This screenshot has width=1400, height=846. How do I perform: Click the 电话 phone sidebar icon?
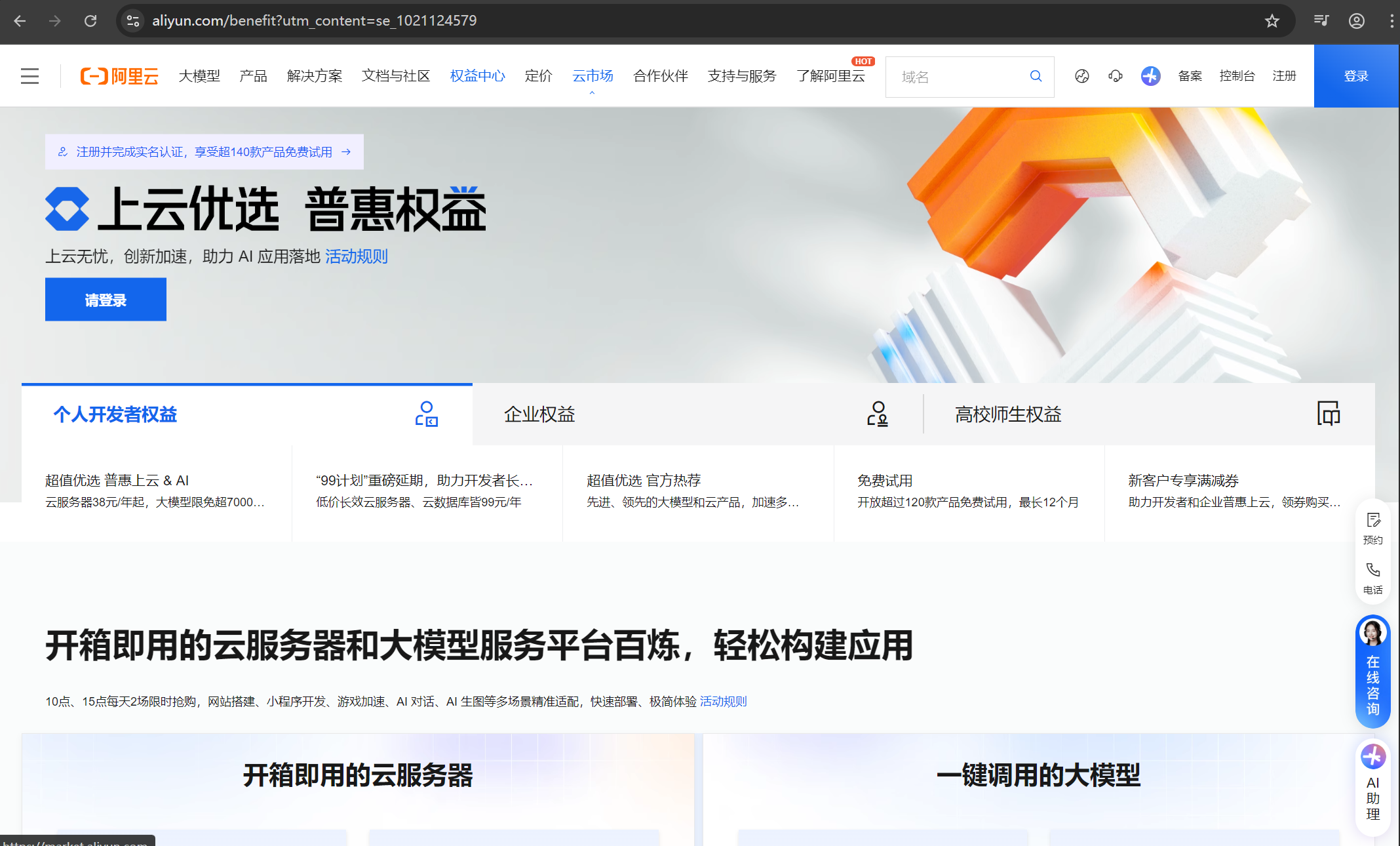coord(1373,578)
